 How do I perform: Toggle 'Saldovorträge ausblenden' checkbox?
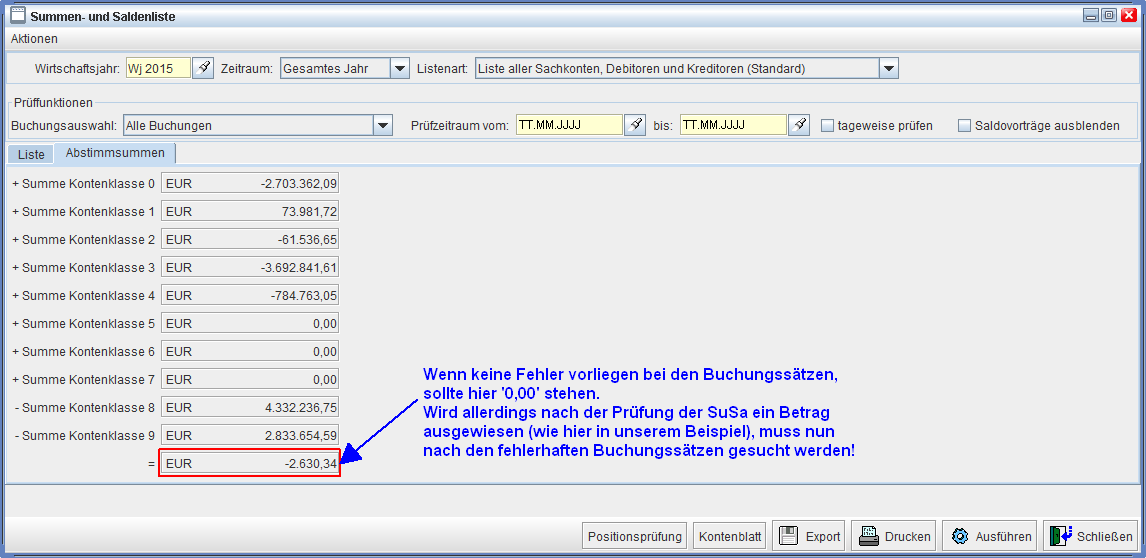pyautogui.click(x=964, y=126)
